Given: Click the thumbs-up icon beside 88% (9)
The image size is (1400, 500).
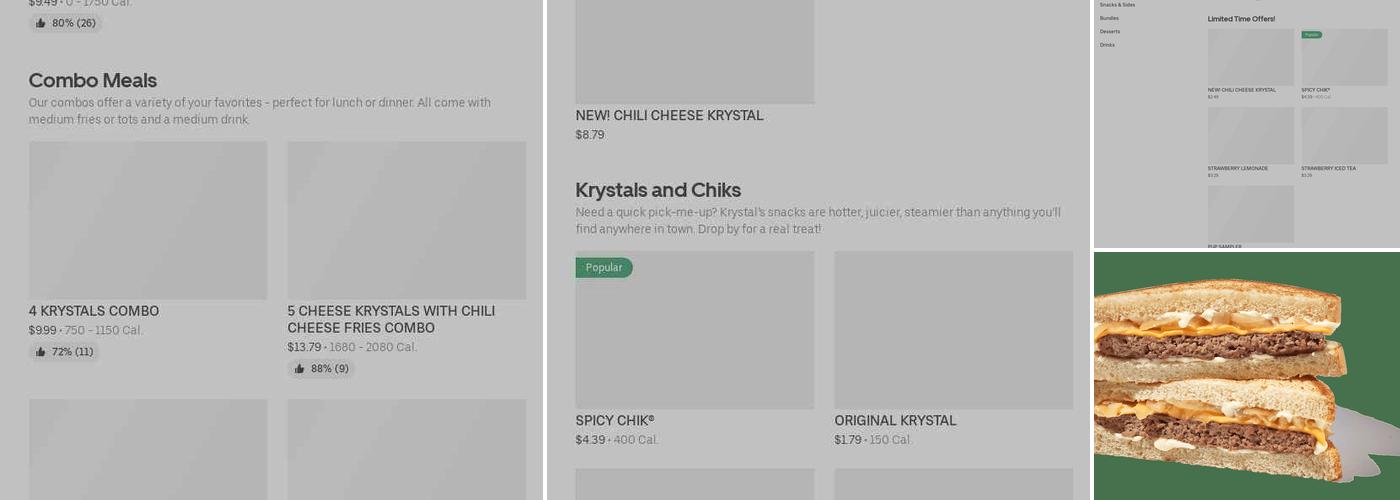Looking at the screenshot, I should pyautogui.click(x=299, y=369).
